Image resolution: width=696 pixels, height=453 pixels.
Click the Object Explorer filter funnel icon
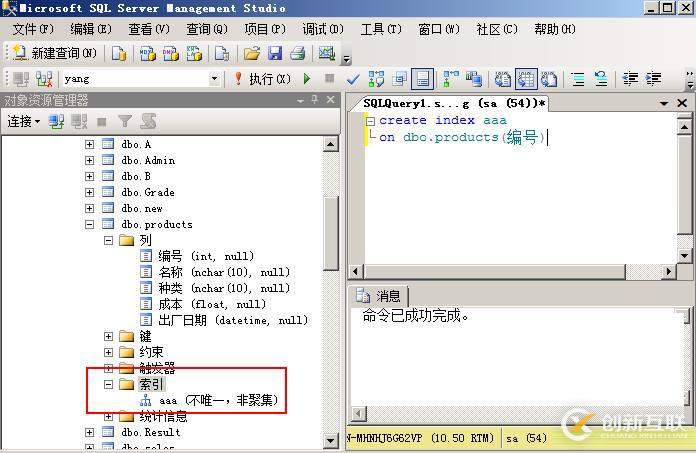(125, 121)
